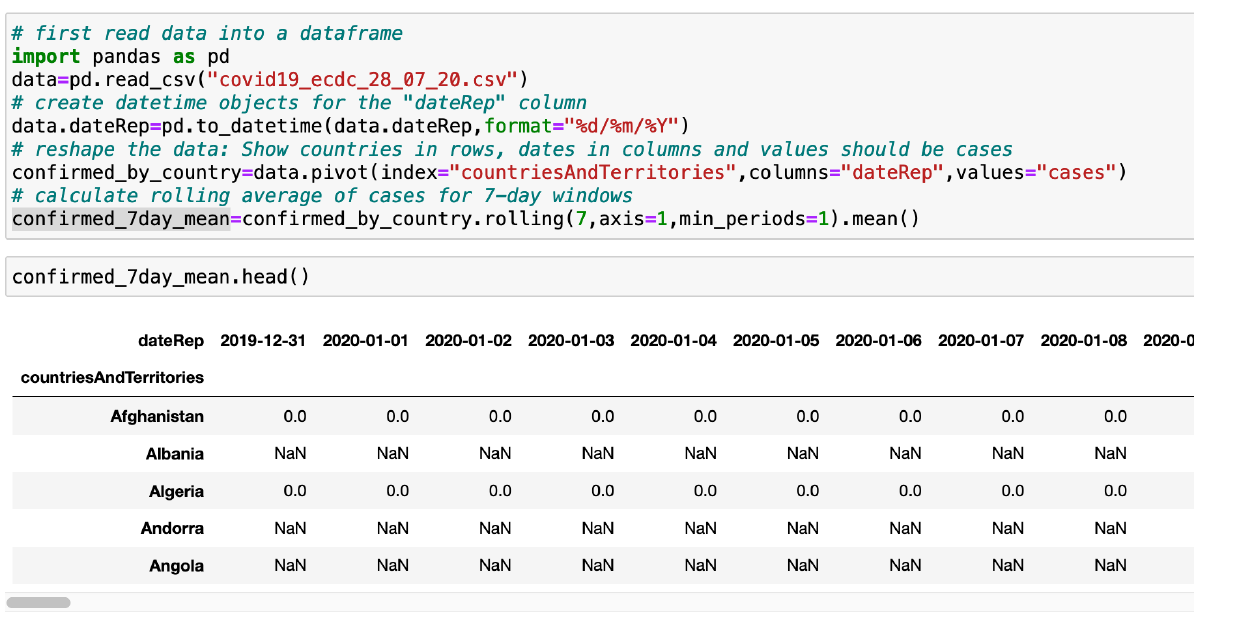Select the Algeria row label
The width and height of the screenshot is (1233, 620).
click(x=176, y=490)
